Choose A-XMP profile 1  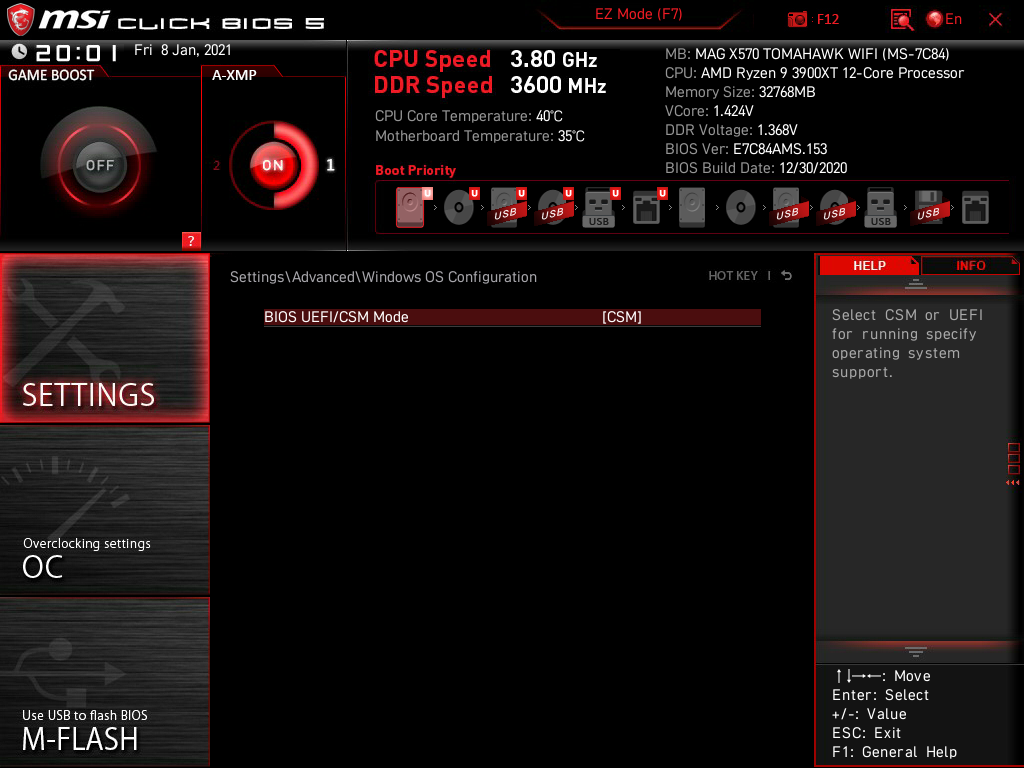(330, 165)
